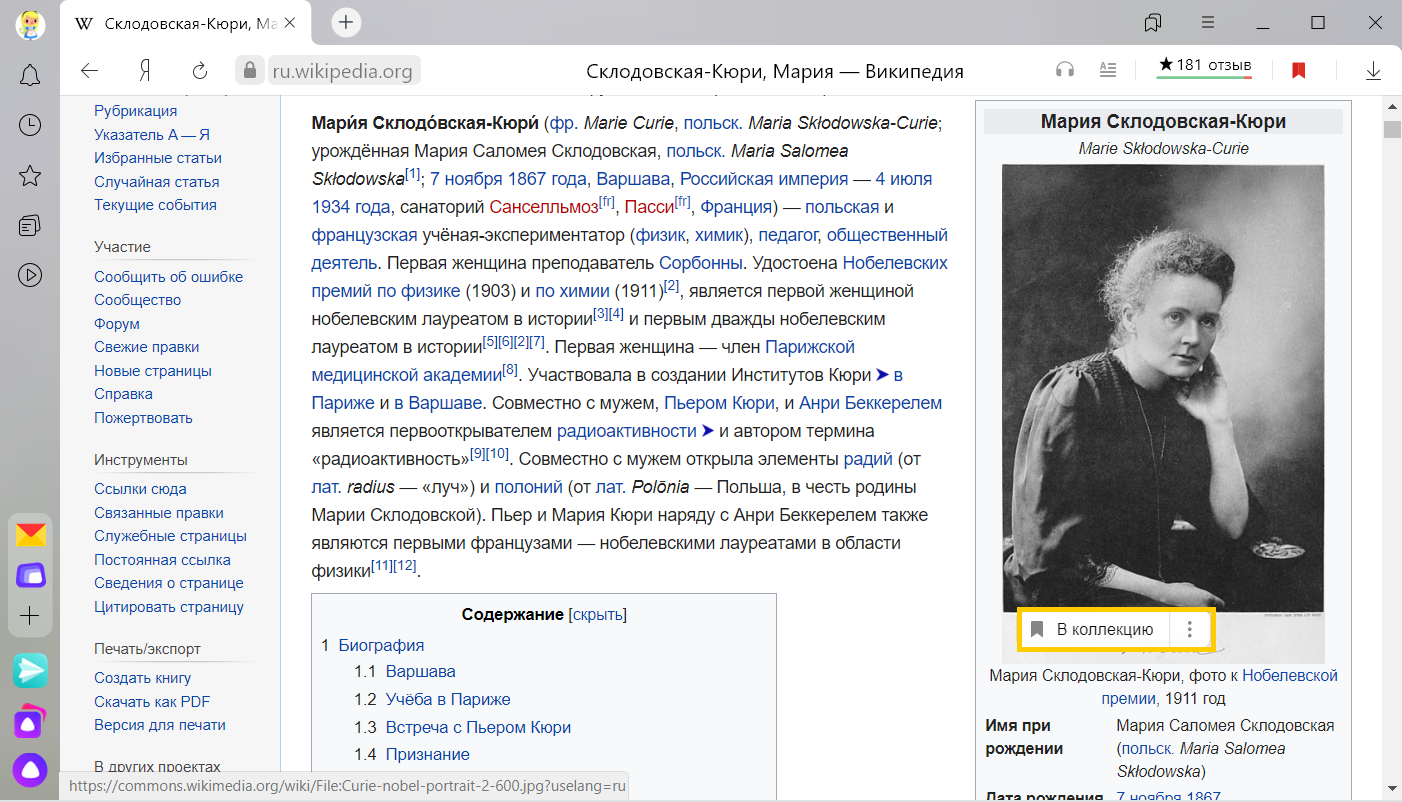This screenshot has height=802, width=1402.
Task: Open the user profile avatar
Action: click(30, 24)
